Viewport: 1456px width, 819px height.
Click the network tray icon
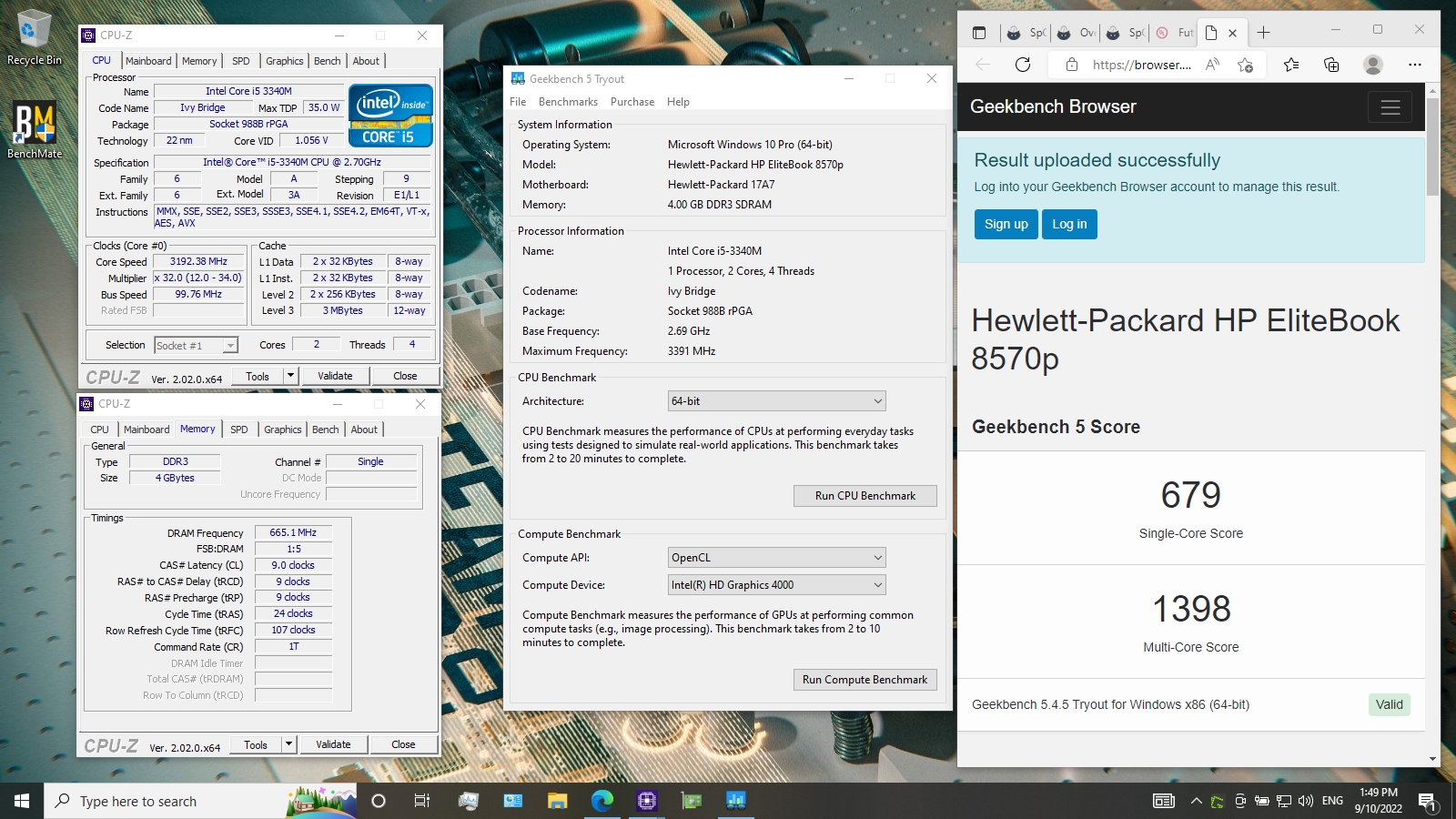click(x=1284, y=801)
